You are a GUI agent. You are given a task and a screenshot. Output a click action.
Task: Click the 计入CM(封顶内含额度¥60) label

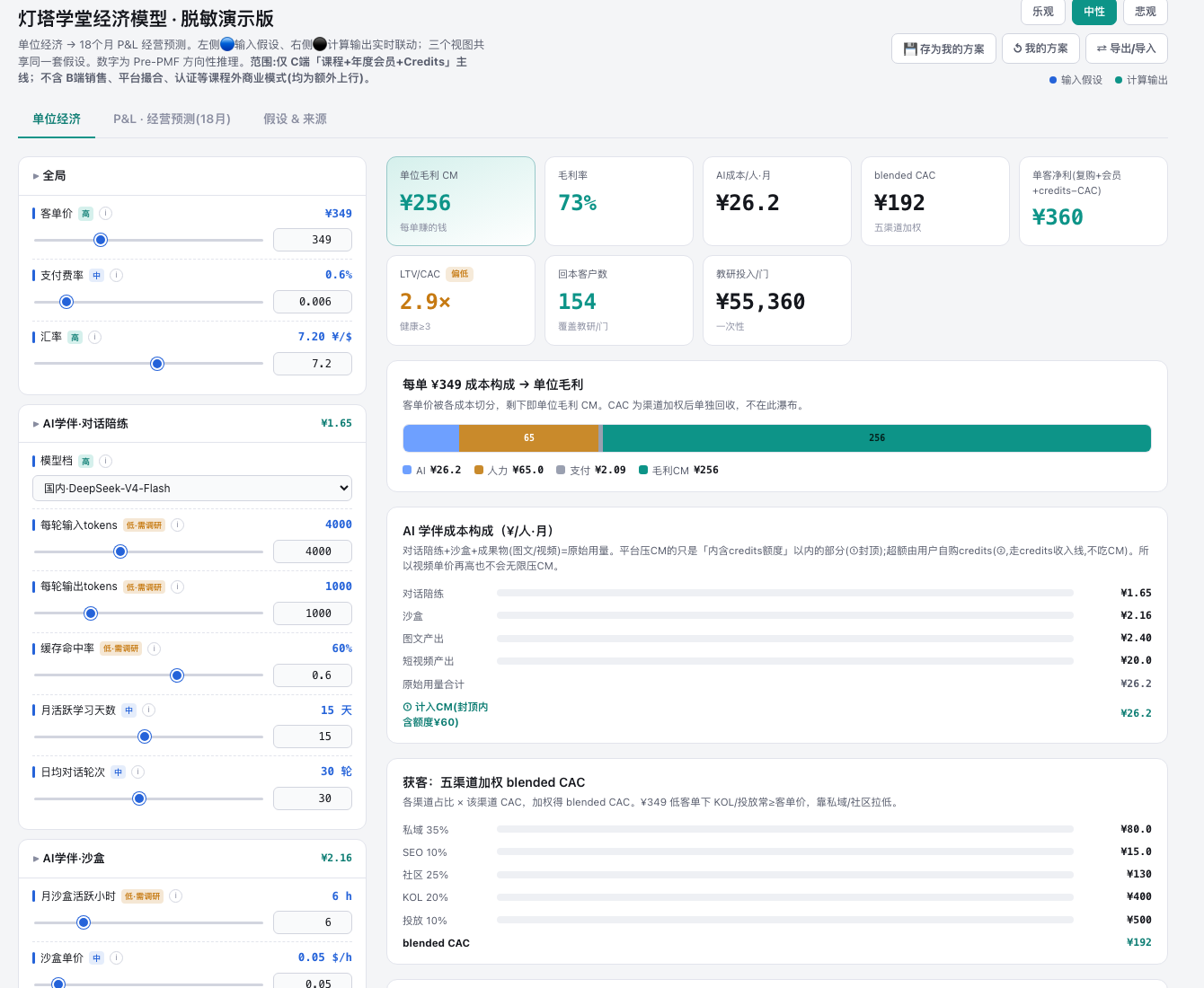point(446,714)
